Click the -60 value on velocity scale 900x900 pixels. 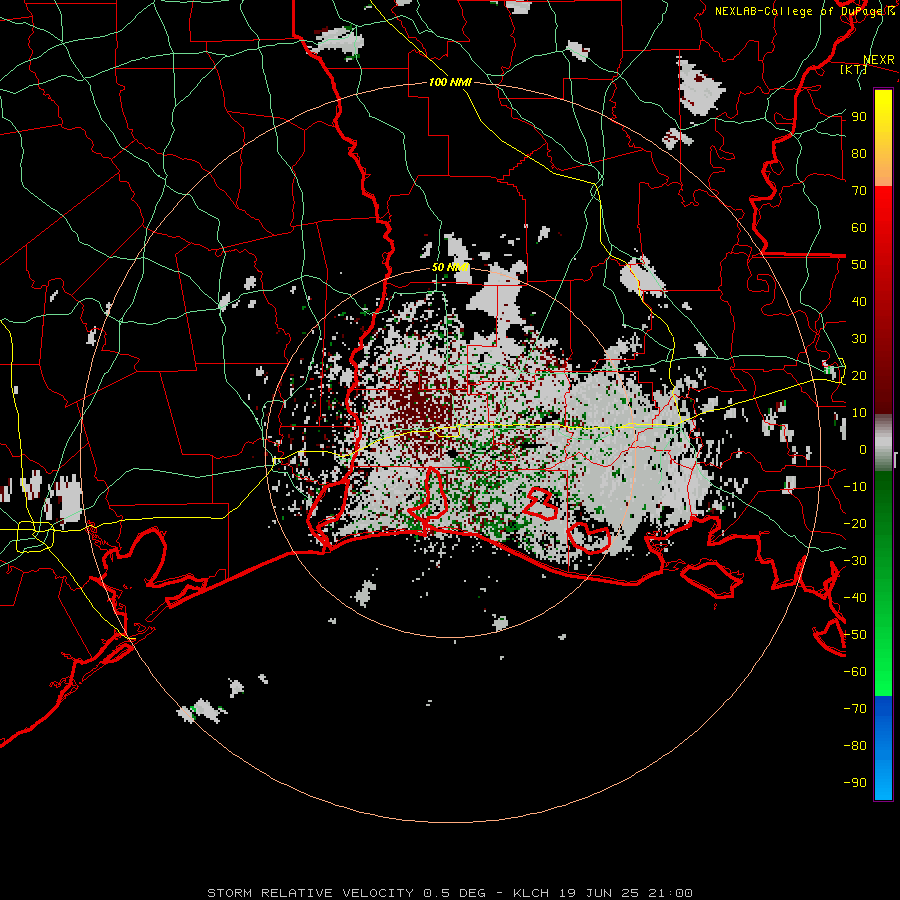tap(855, 672)
